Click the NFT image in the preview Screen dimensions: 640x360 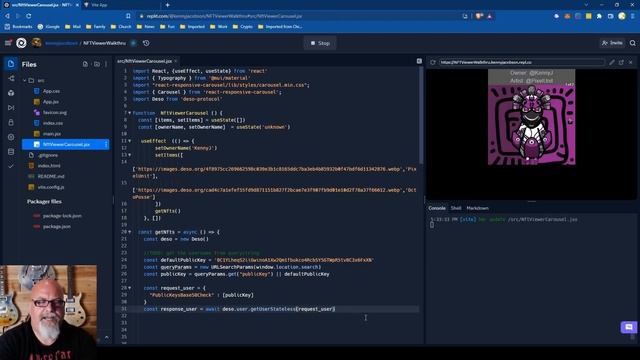click(532, 124)
